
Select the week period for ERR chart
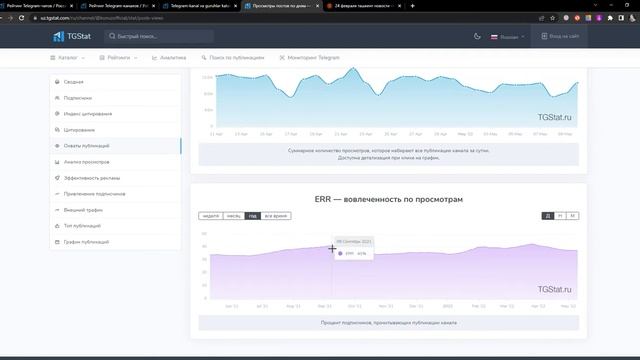211,216
